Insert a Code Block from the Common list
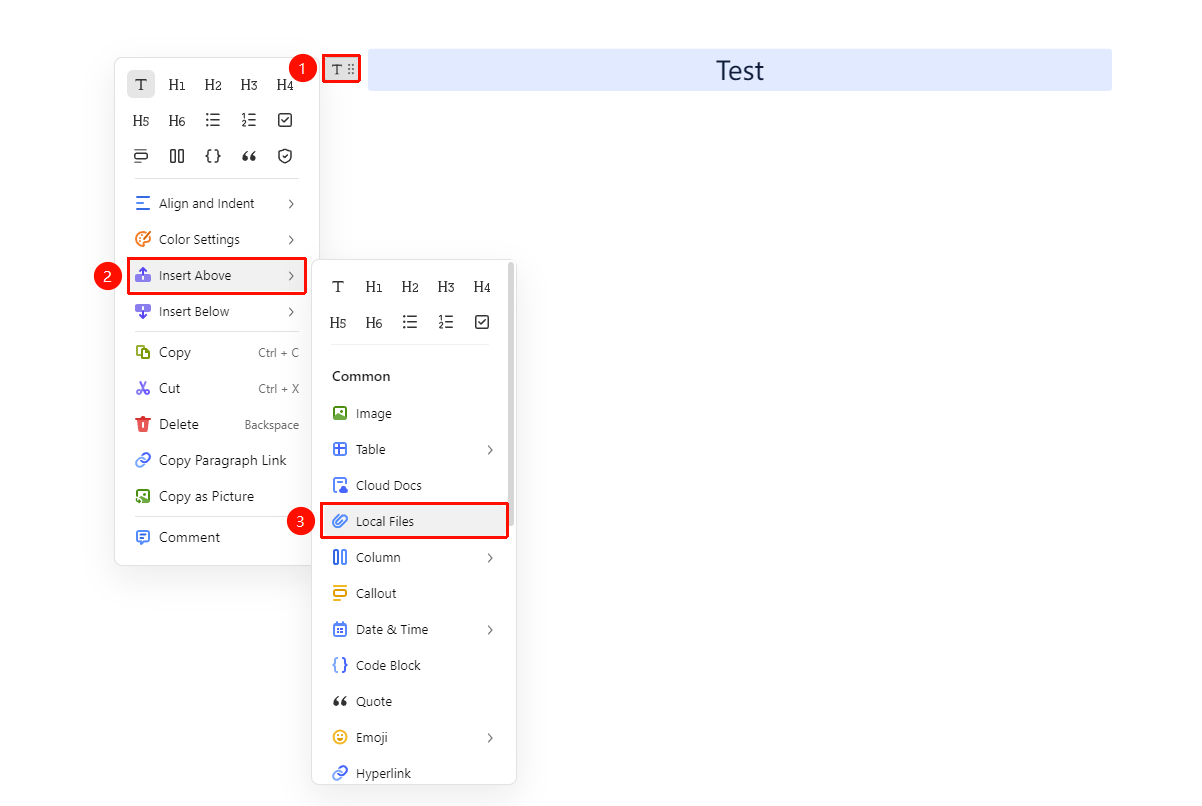 (x=414, y=666)
